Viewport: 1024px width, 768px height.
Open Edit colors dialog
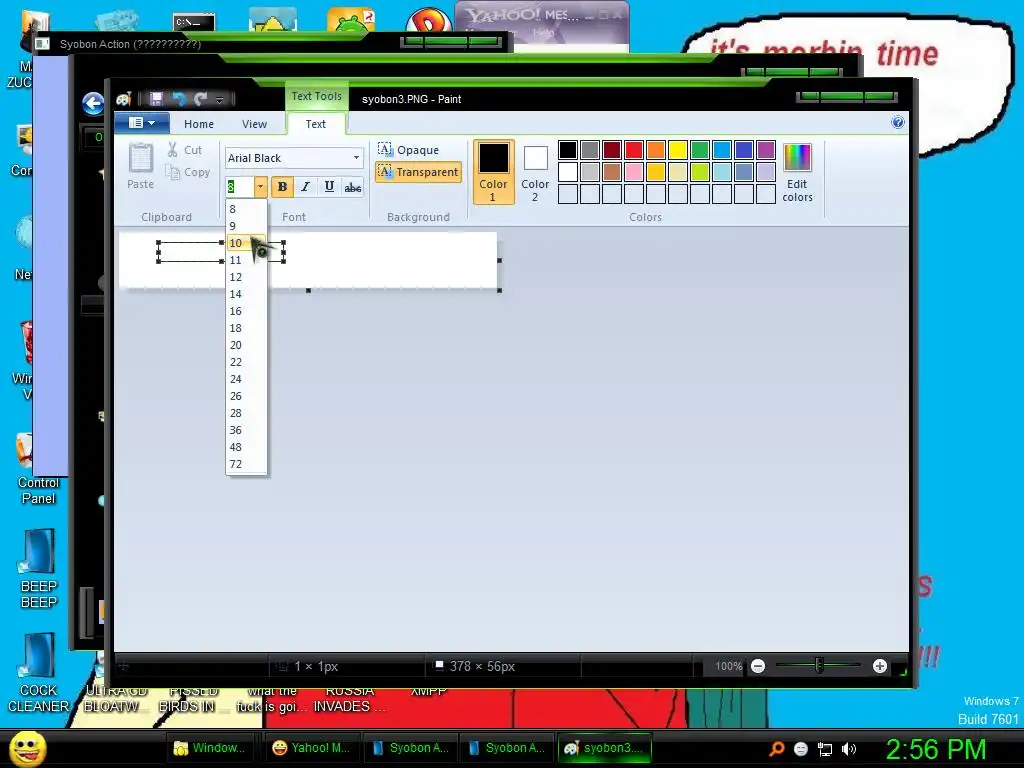(797, 172)
